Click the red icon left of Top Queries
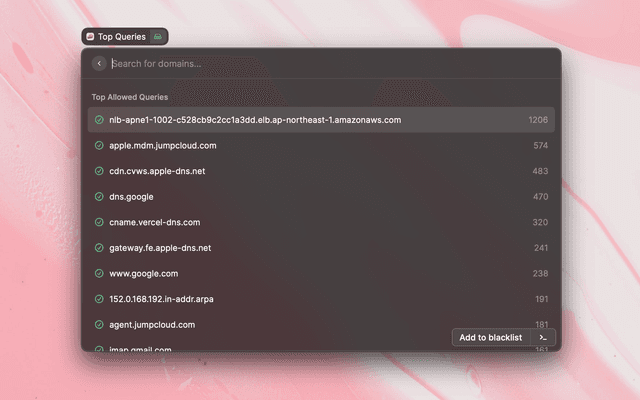640x400 pixels. click(x=90, y=36)
